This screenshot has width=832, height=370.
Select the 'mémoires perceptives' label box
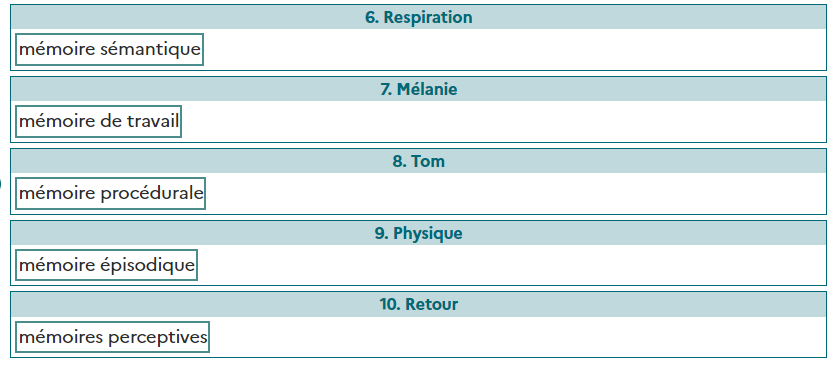[x=112, y=337]
